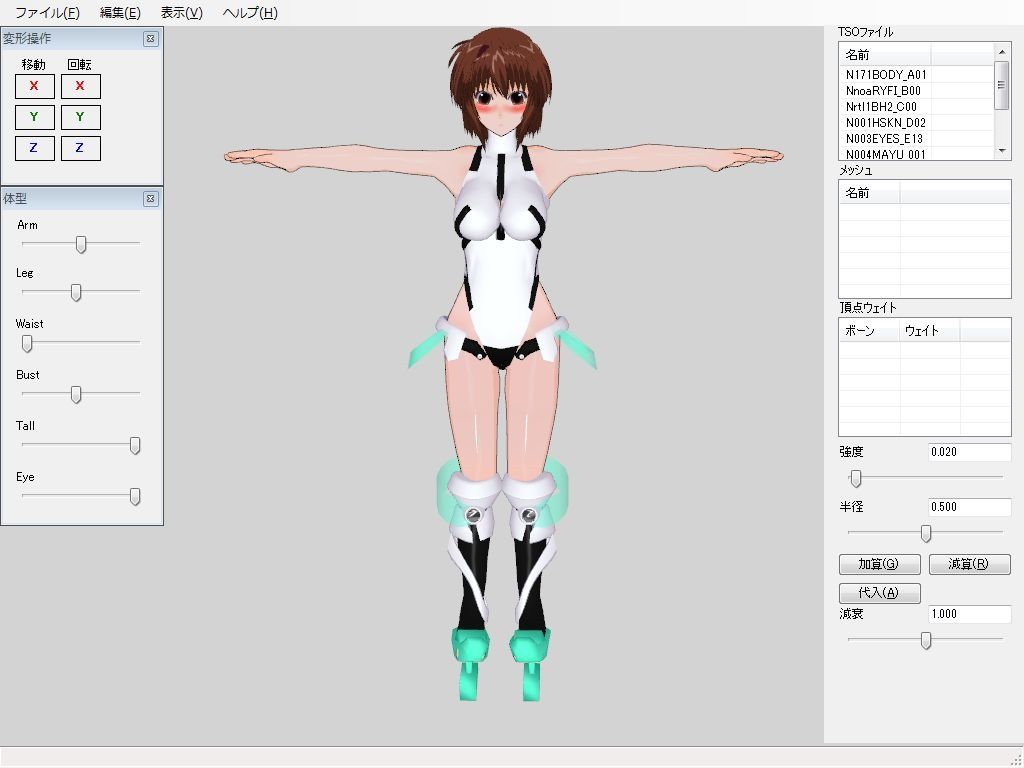Image resolution: width=1024 pixels, height=768 pixels.
Task: Click the 半径 value field
Action: click(969, 507)
